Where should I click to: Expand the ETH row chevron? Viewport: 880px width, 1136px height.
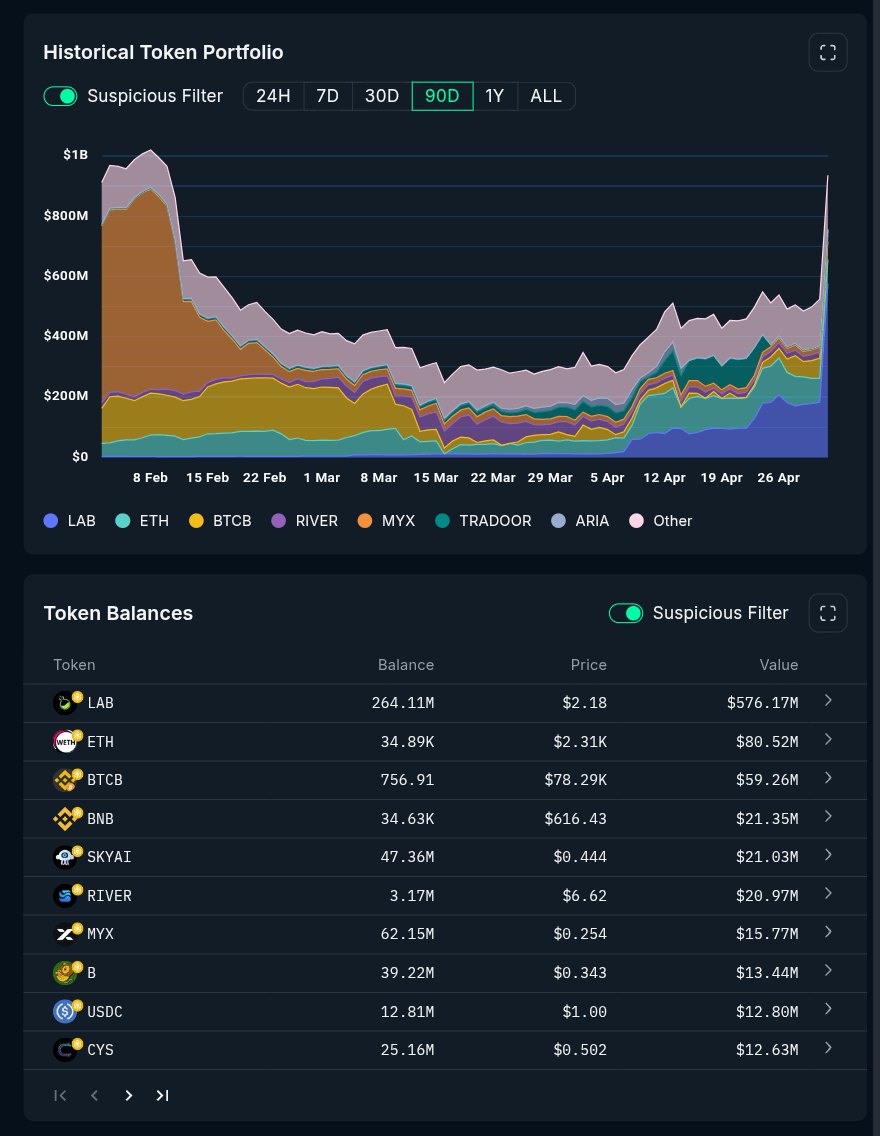(x=829, y=739)
